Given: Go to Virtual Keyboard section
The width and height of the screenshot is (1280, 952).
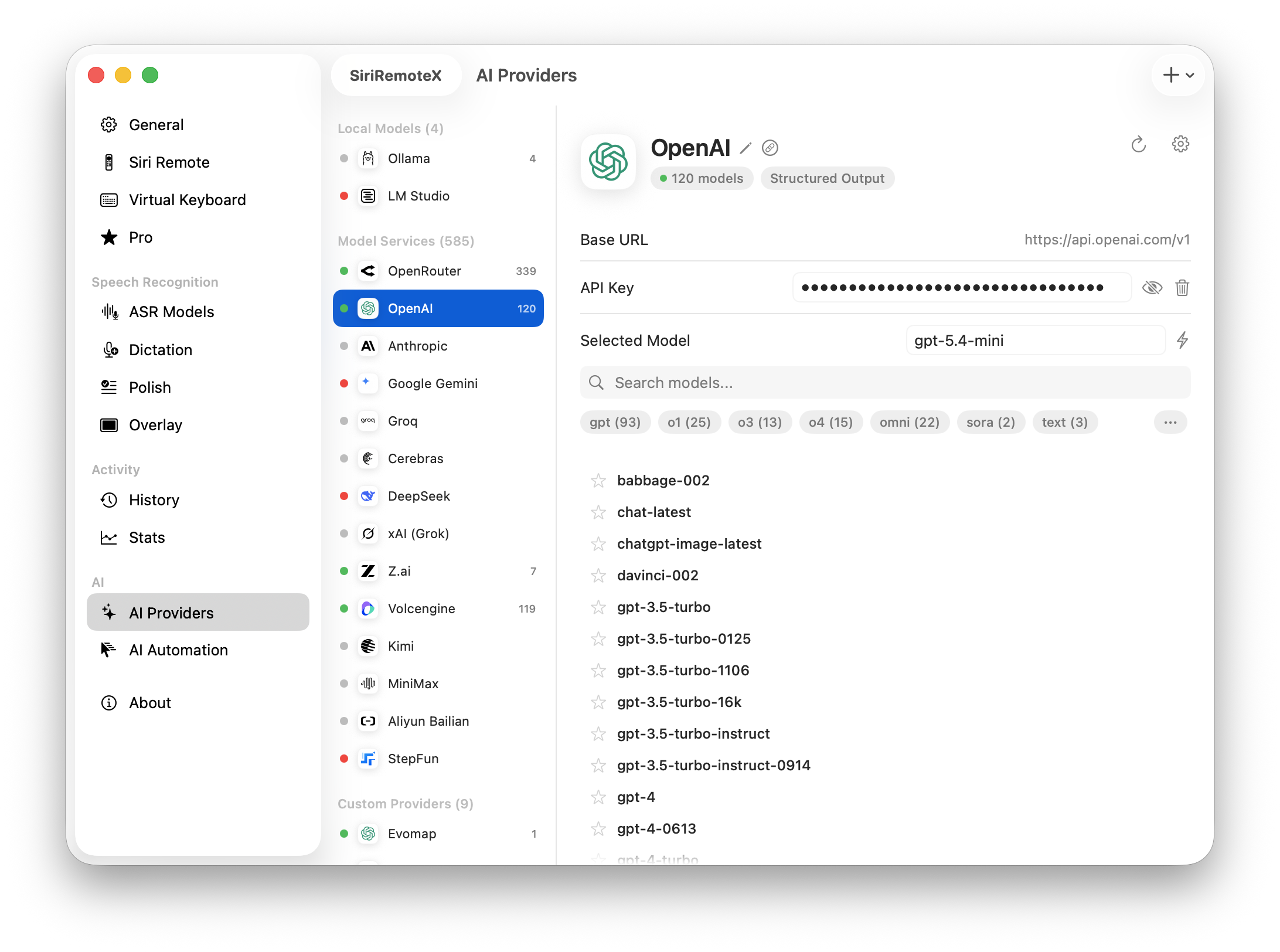Looking at the screenshot, I should click(198, 200).
